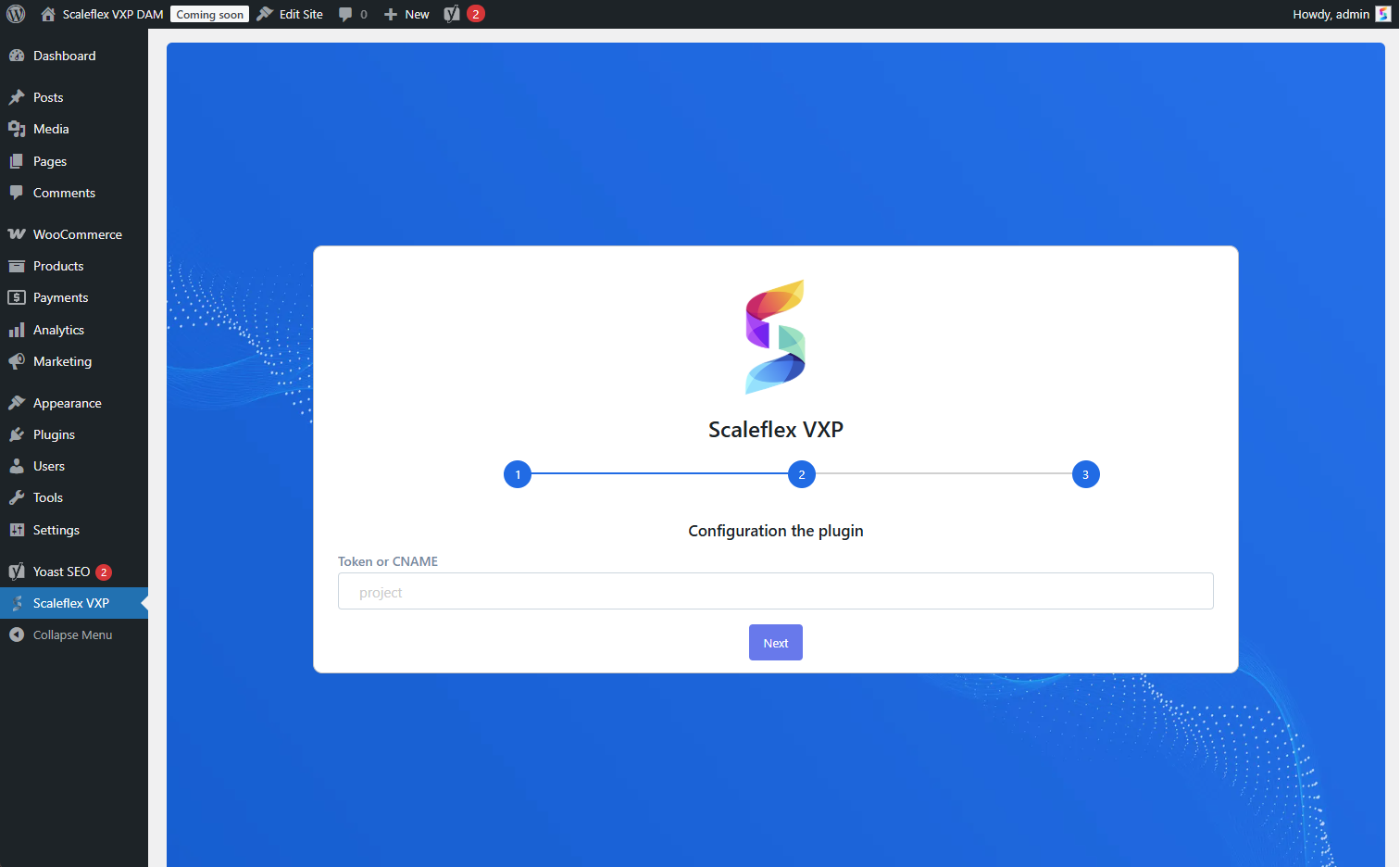Click the Settings sliders icon
This screenshot has width=1400, height=867.
[17, 530]
